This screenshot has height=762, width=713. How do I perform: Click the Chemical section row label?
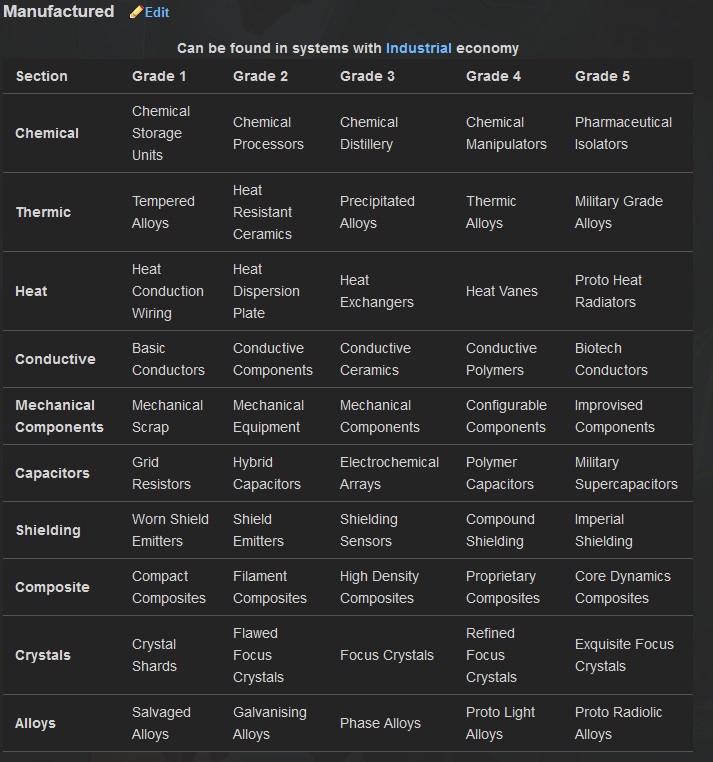click(x=47, y=133)
